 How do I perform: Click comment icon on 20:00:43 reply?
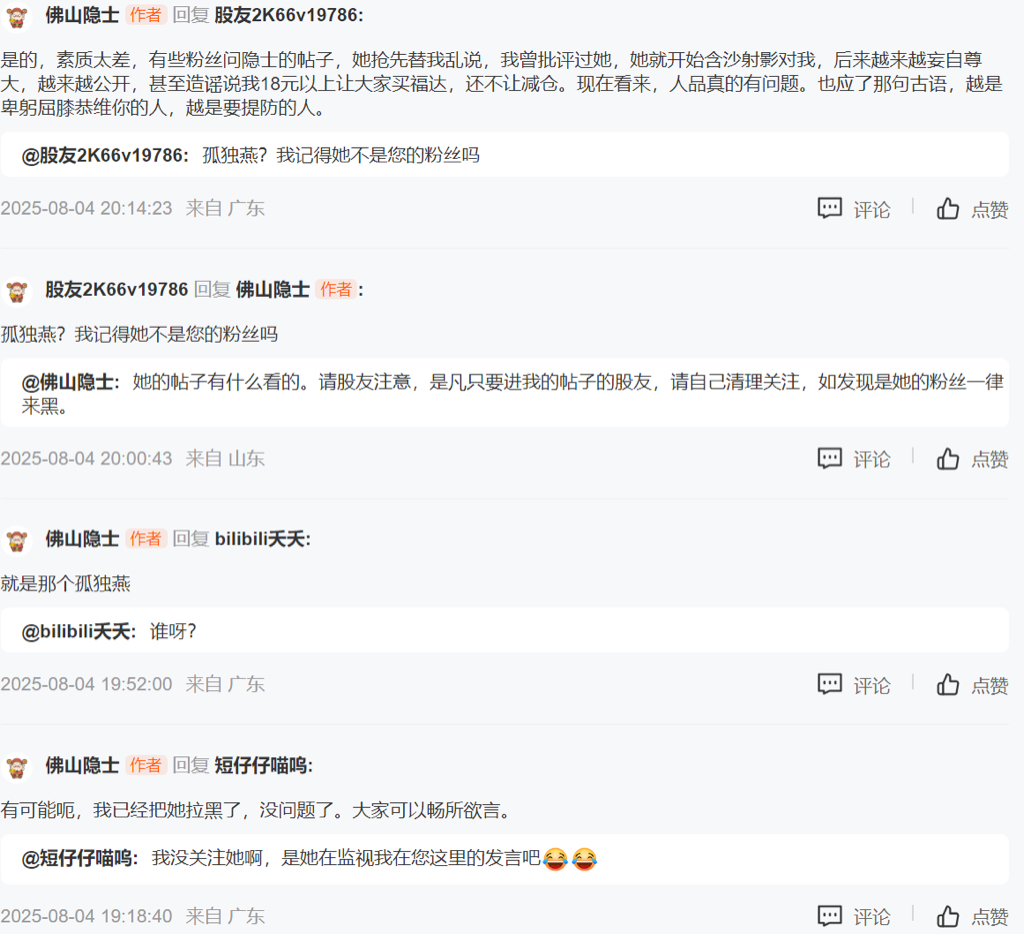tap(829, 458)
